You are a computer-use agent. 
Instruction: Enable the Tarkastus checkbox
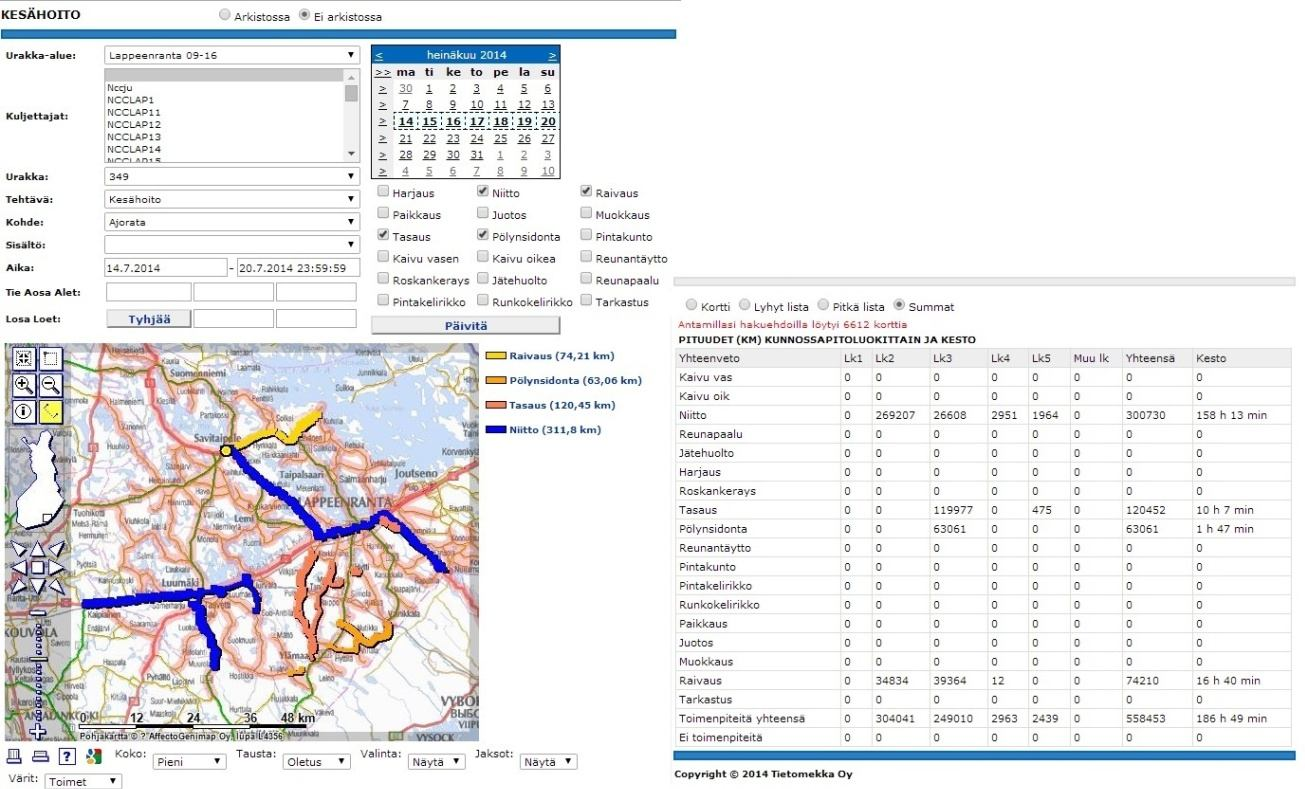click(586, 302)
